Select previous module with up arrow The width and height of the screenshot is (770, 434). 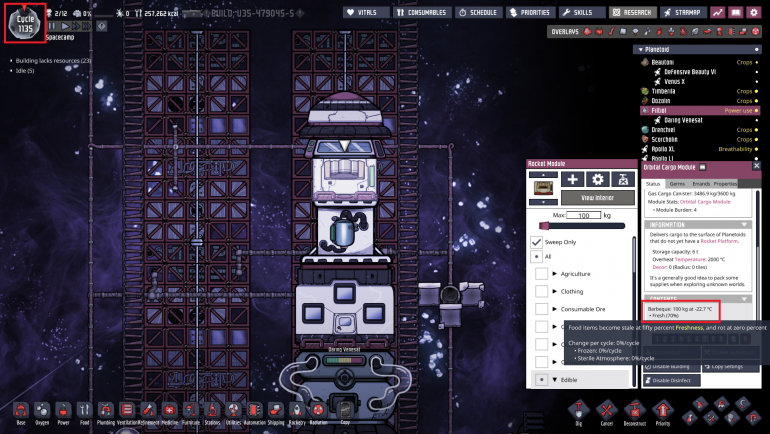[543, 175]
